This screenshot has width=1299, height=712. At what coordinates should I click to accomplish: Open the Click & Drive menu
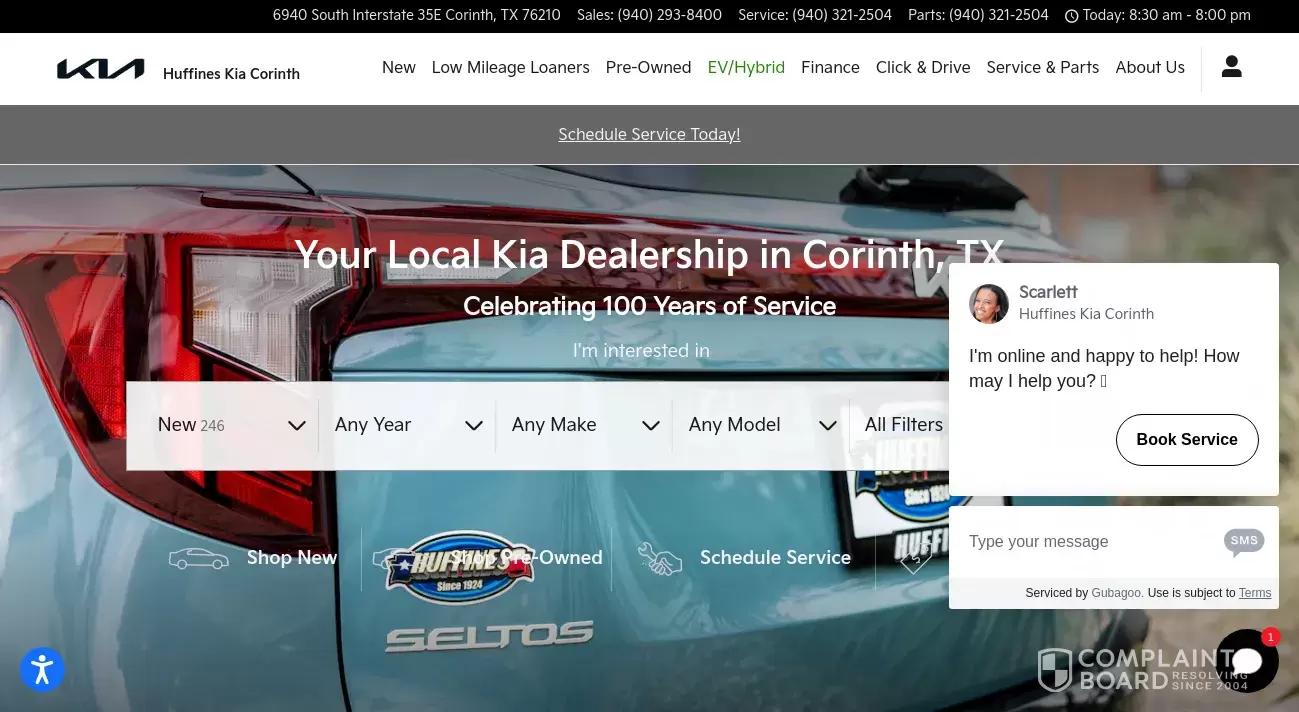click(x=923, y=68)
